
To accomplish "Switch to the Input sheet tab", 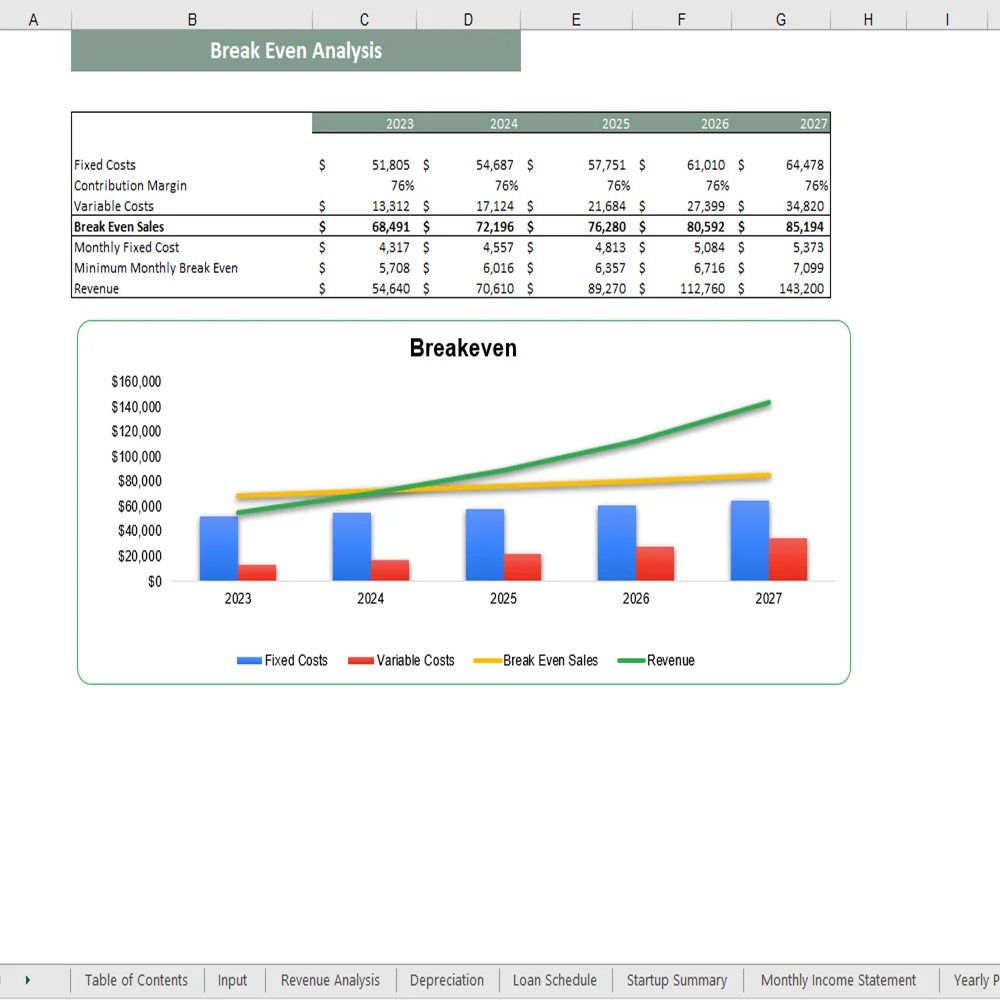I will coord(233,980).
